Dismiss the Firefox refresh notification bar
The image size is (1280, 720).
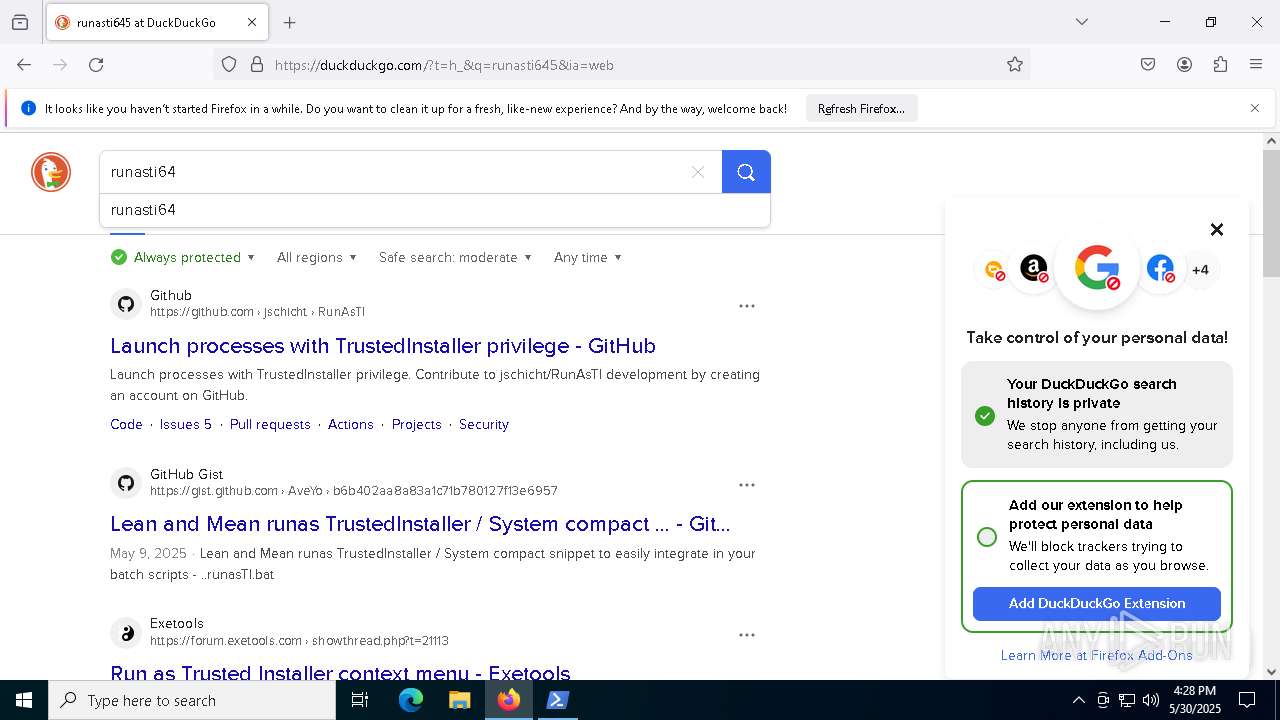(1255, 108)
